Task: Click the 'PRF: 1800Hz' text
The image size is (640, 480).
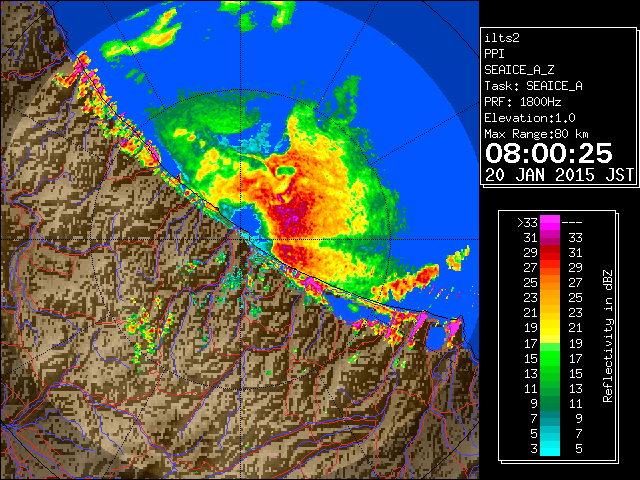Action: [x=522, y=102]
